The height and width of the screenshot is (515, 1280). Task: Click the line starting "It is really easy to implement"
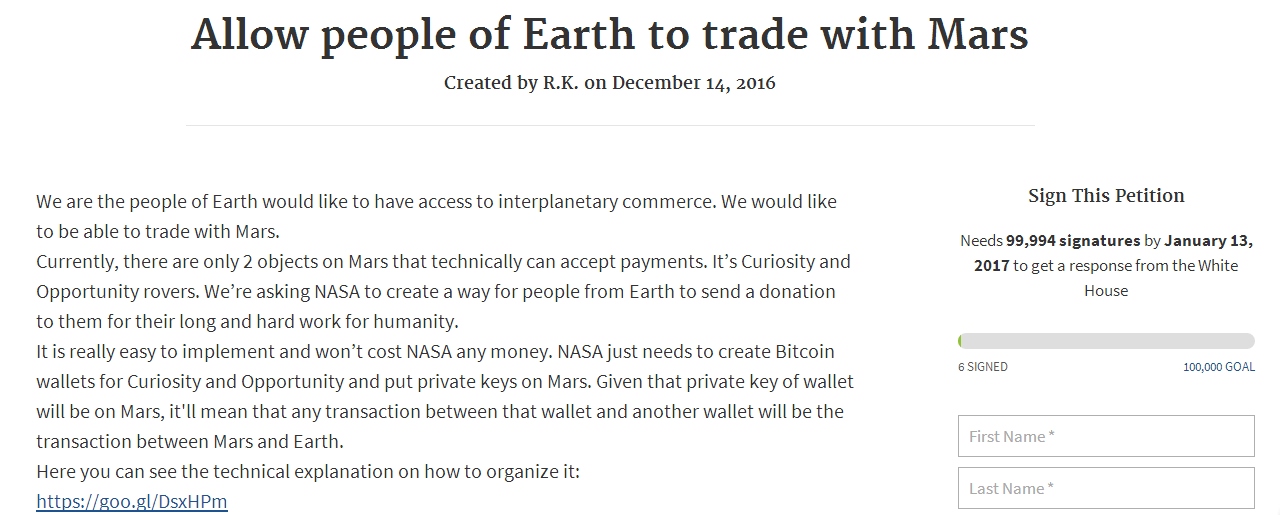coord(435,352)
